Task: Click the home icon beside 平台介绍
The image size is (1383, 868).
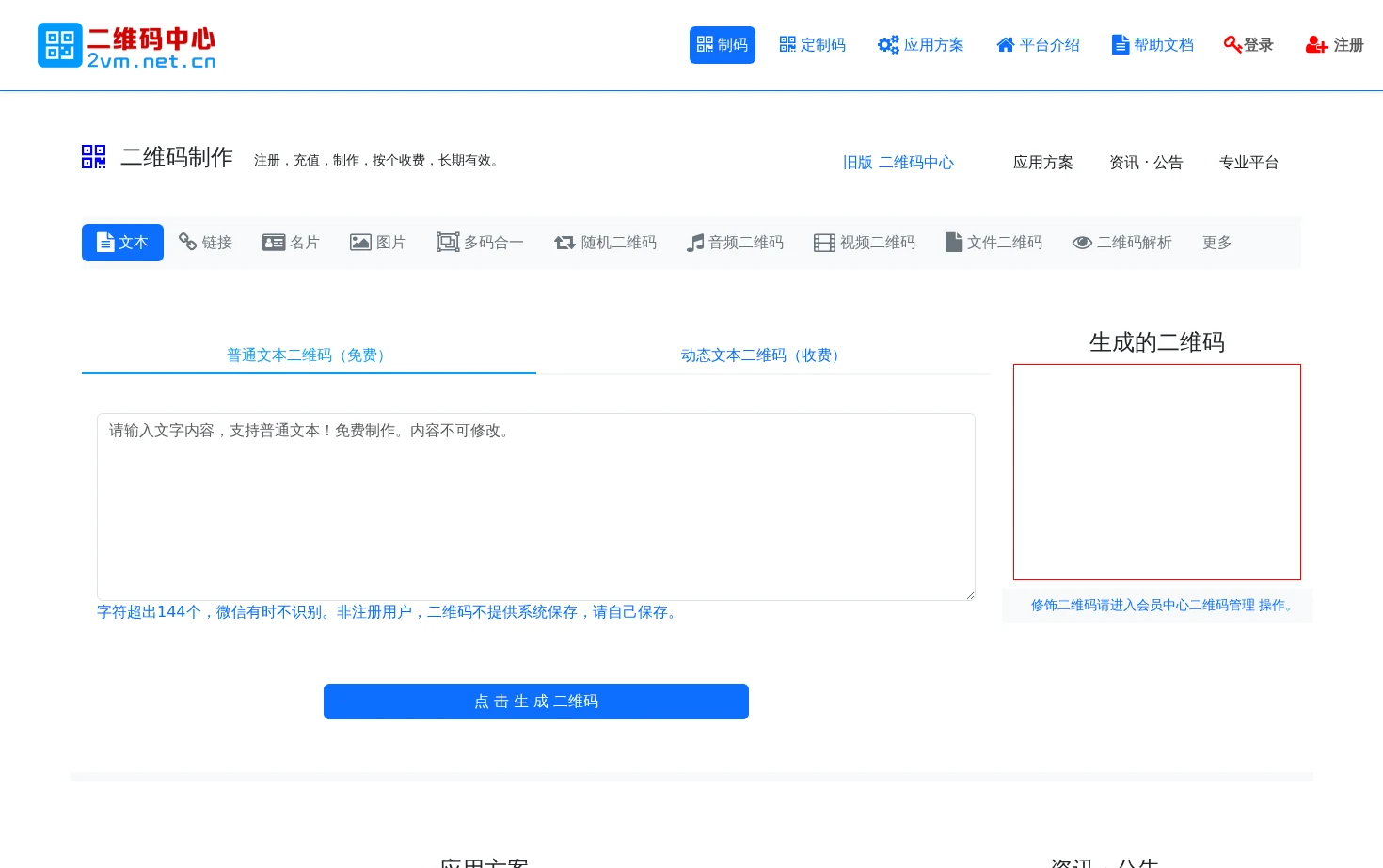Action: click(1006, 44)
